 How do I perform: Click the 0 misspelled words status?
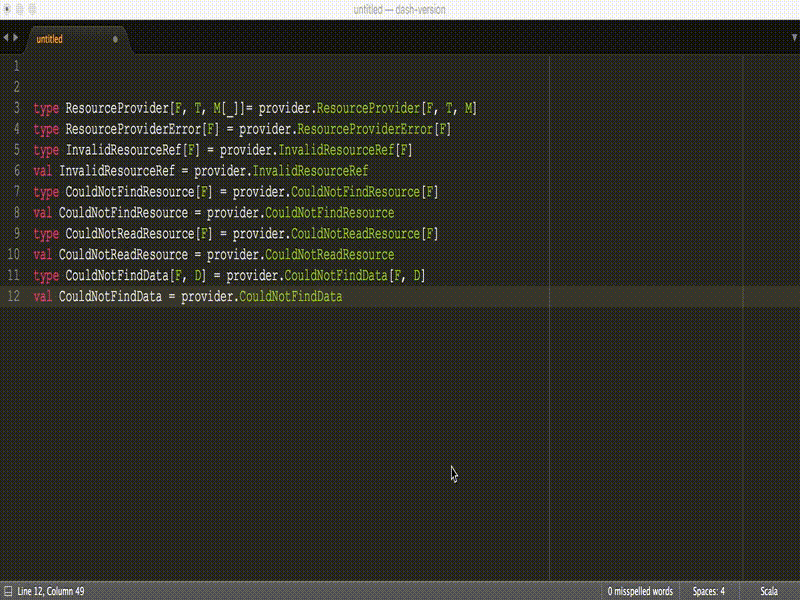click(x=640, y=591)
